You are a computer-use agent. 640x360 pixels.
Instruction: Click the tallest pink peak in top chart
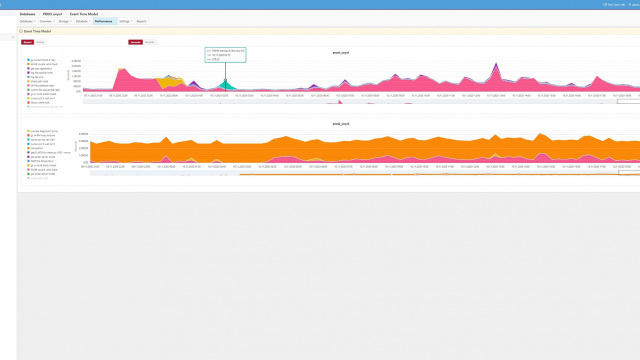coord(496,78)
